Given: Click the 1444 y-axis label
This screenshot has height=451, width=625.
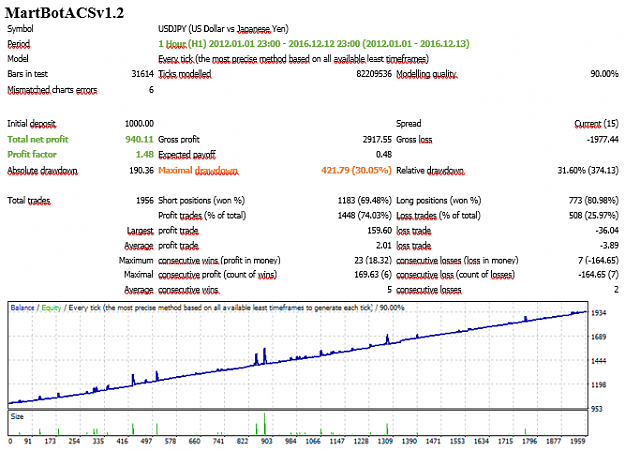Looking at the screenshot, I should [x=599, y=361].
